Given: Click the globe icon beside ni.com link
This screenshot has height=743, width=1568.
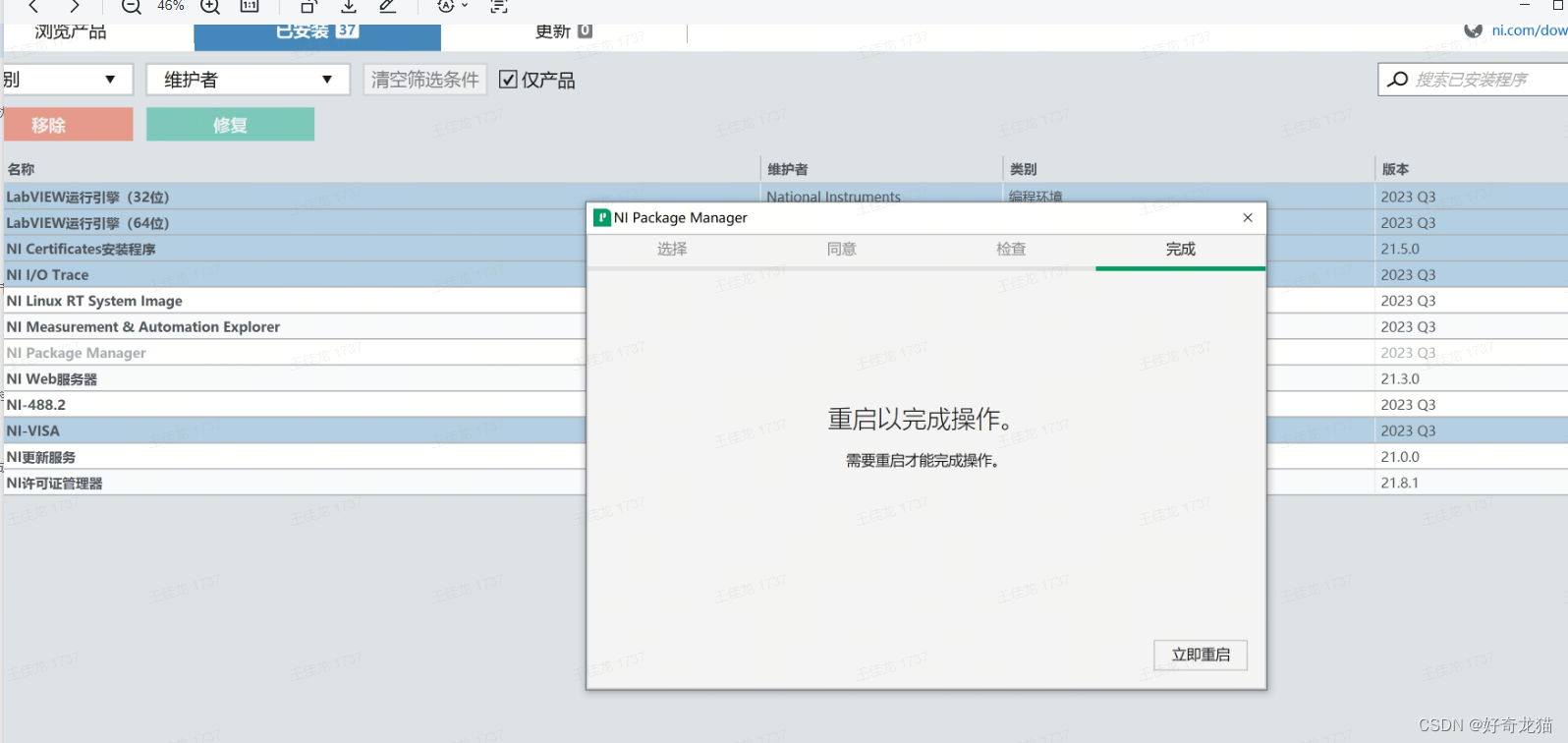Looking at the screenshot, I should [1474, 30].
